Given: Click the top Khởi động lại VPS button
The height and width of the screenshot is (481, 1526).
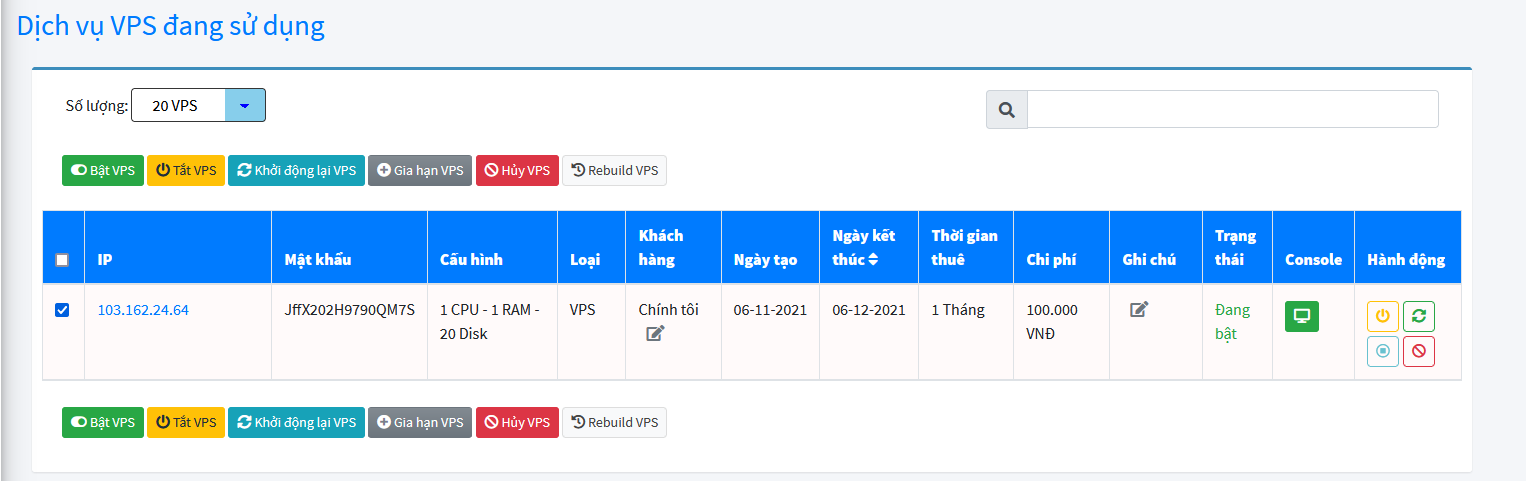Looking at the screenshot, I should [x=296, y=171].
